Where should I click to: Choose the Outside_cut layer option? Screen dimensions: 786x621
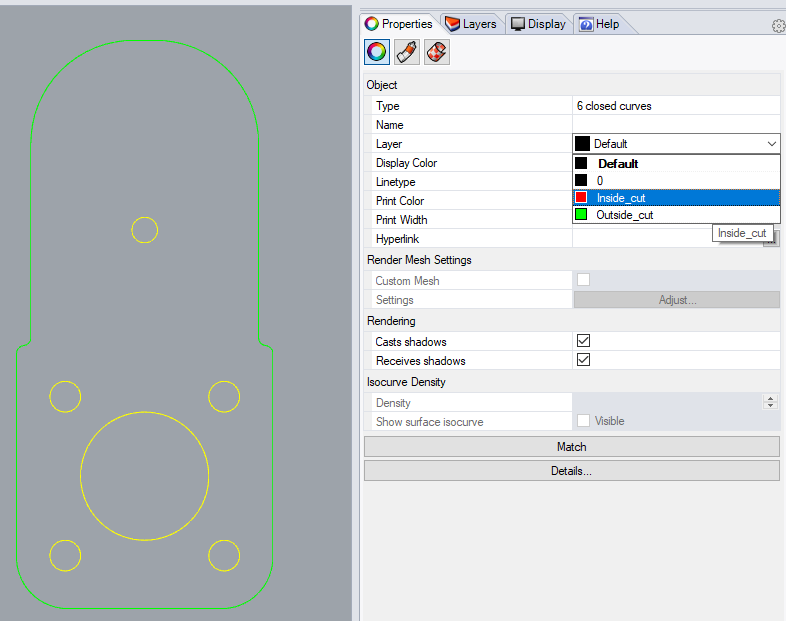click(x=624, y=215)
